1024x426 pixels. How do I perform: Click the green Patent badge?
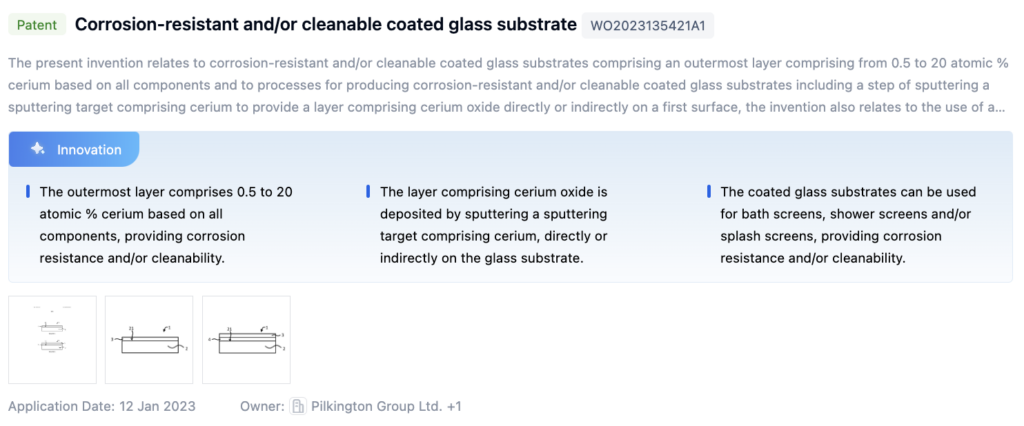(x=36, y=24)
